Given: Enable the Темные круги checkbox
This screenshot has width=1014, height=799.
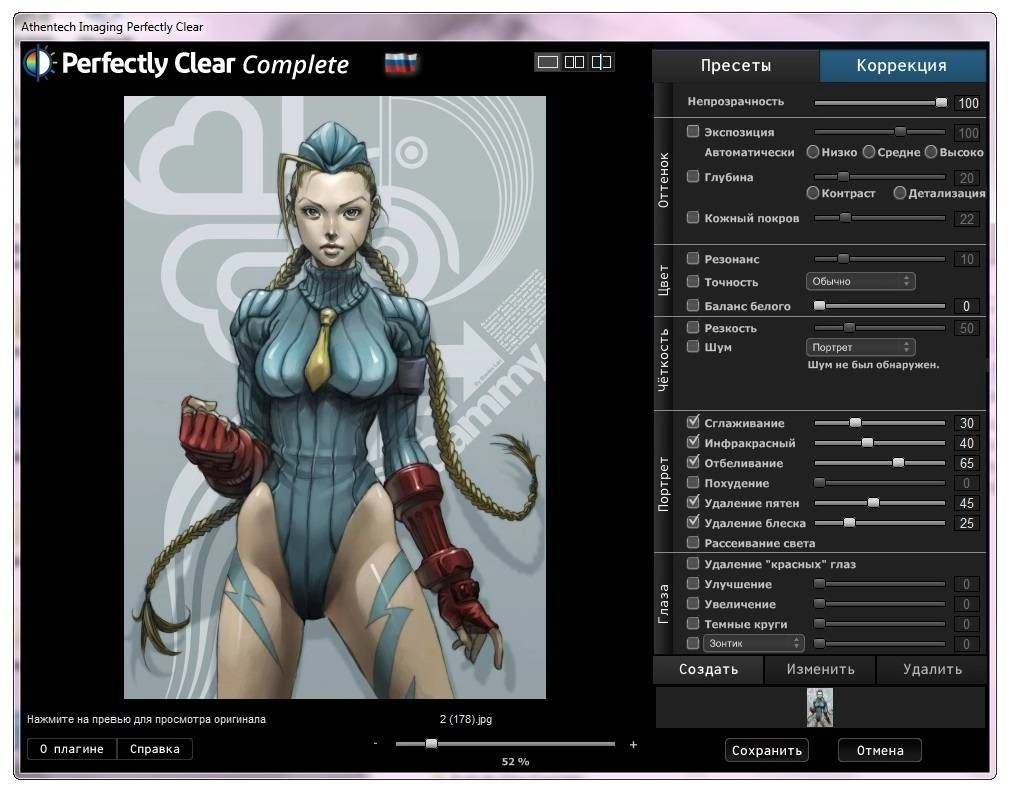Looking at the screenshot, I should 693,623.
